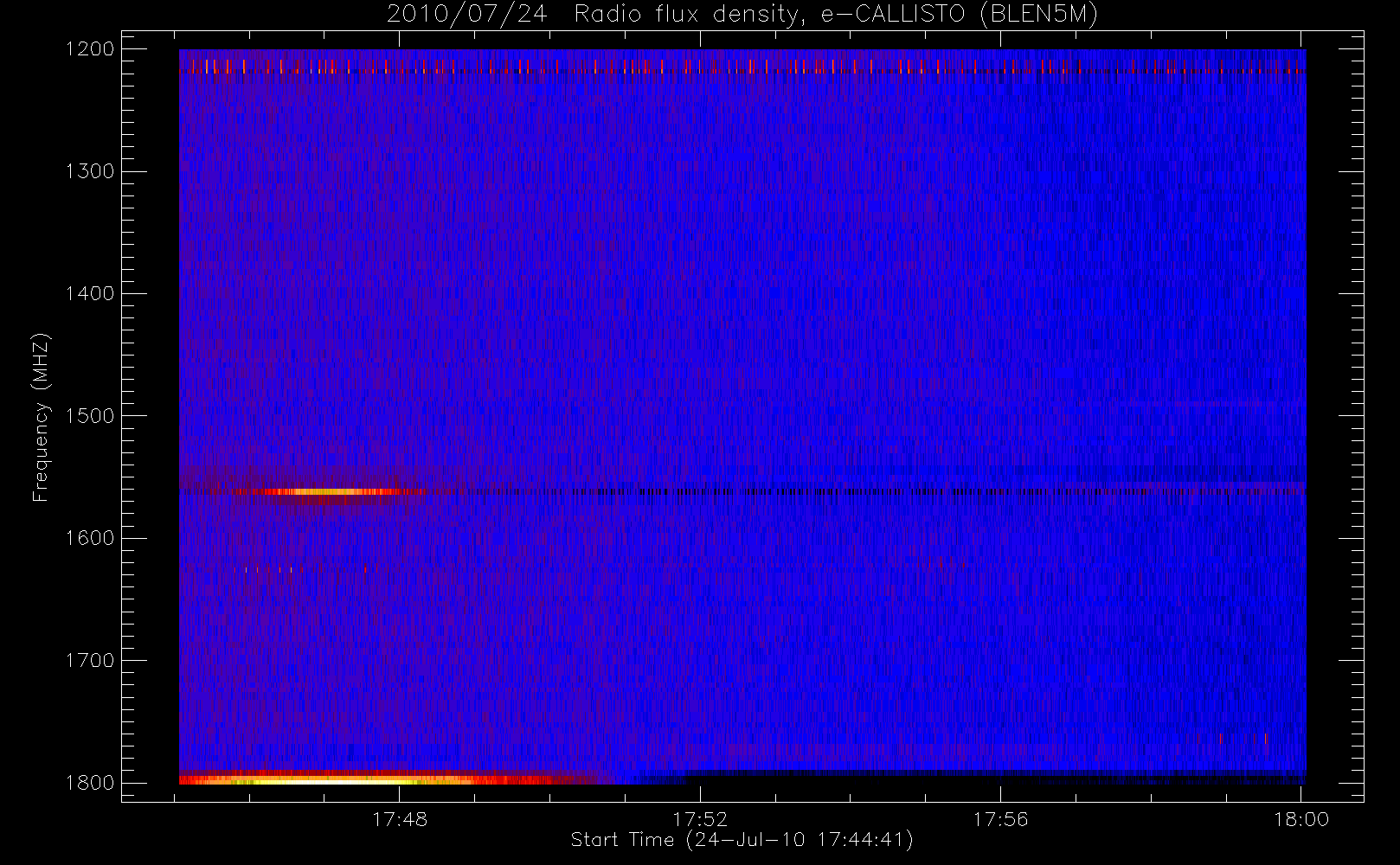
Task: Click the plot title '2010/07/24 Radio flux density'
Action: pyautogui.click(x=742, y=15)
